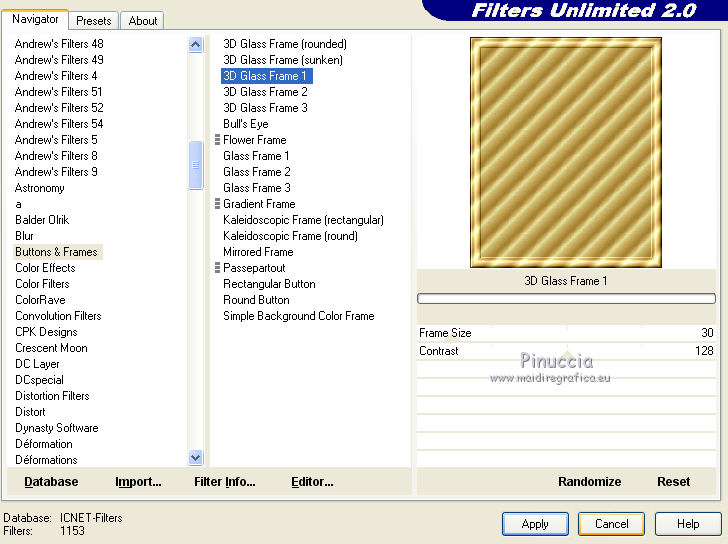Screen dimensions: 728x544
Task: Choose the Round Button filter
Action: pyautogui.click(x=256, y=300)
